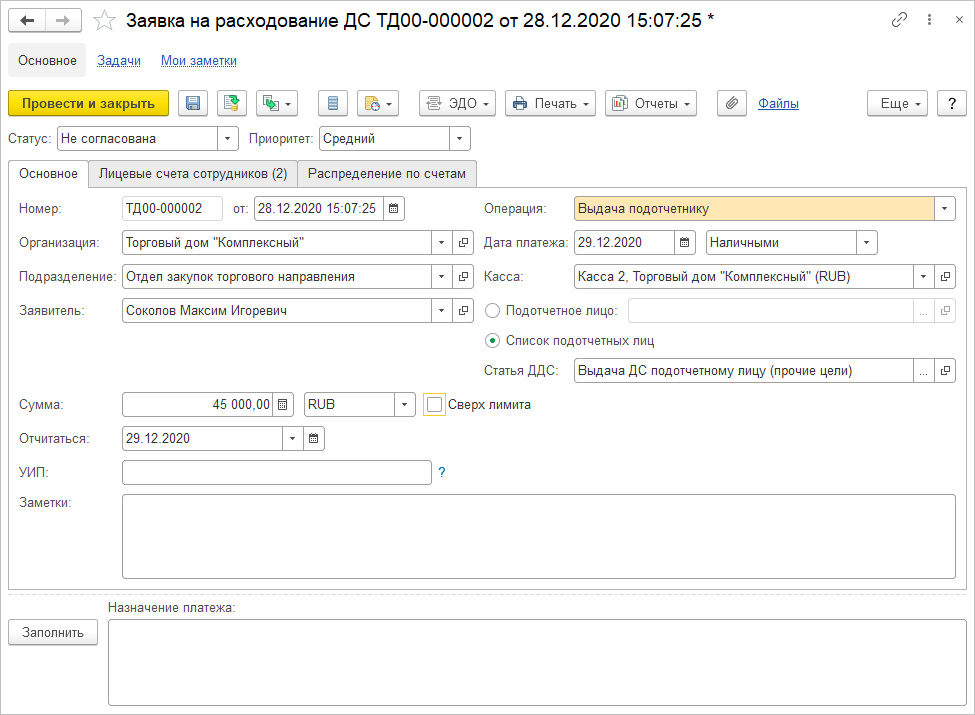Viewport: 975px width, 715px height.
Task: Select Список подотчетных лиц radio option
Action: pyautogui.click(x=492, y=341)
